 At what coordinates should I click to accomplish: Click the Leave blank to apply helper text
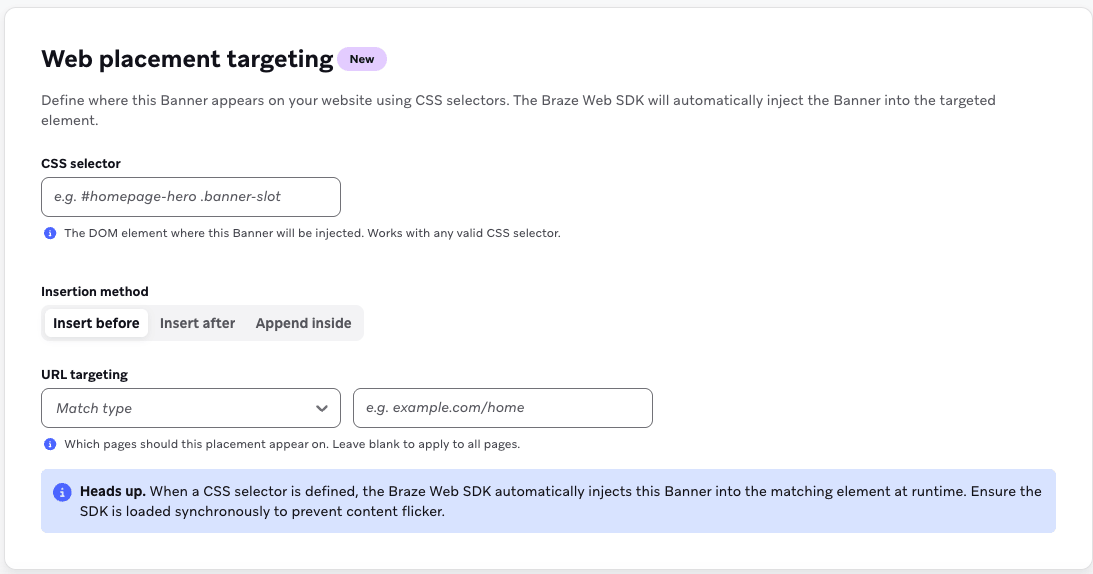[x=426, y=444]
